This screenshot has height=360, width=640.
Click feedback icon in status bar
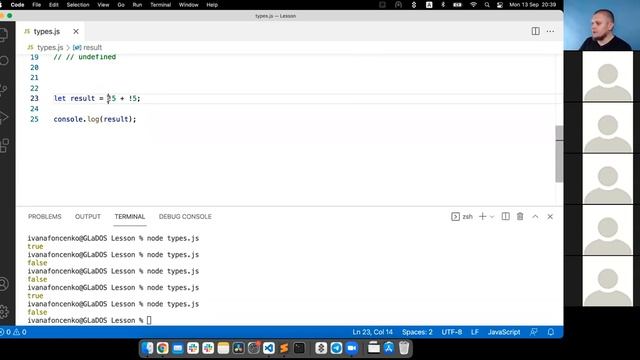click(533, 332)
